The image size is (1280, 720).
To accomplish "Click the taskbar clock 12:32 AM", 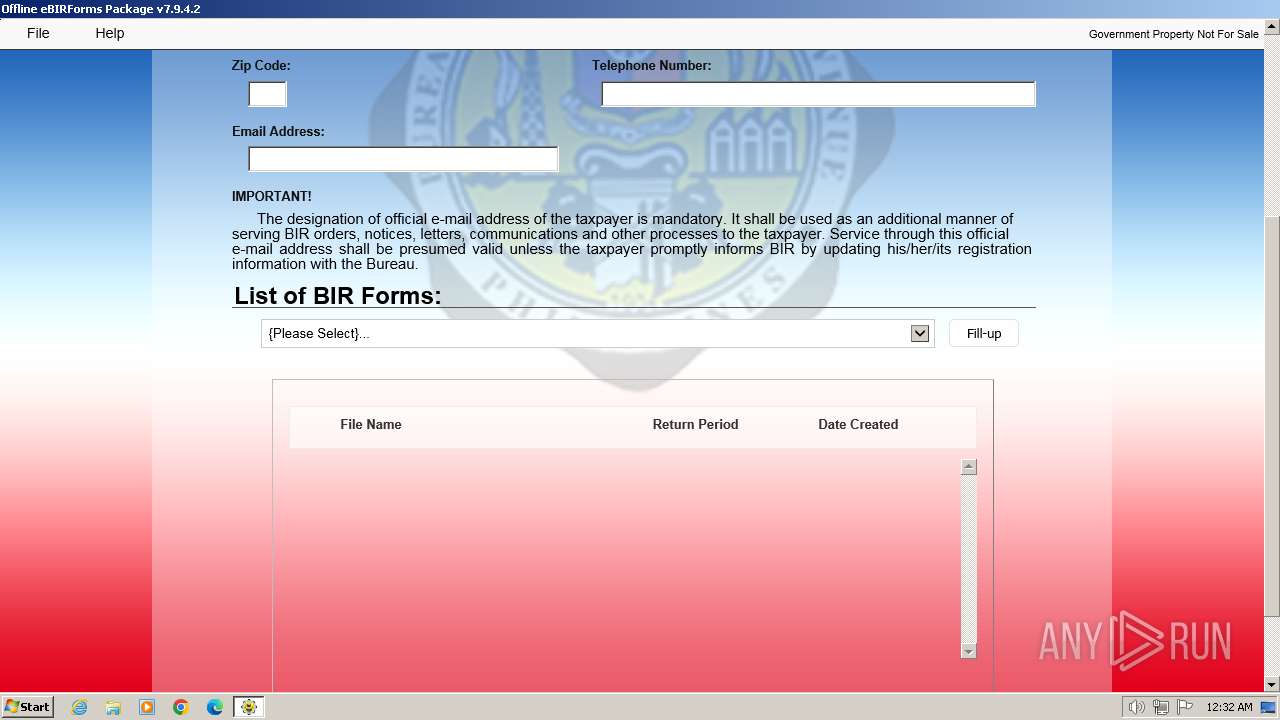I will pos(1229,707).
